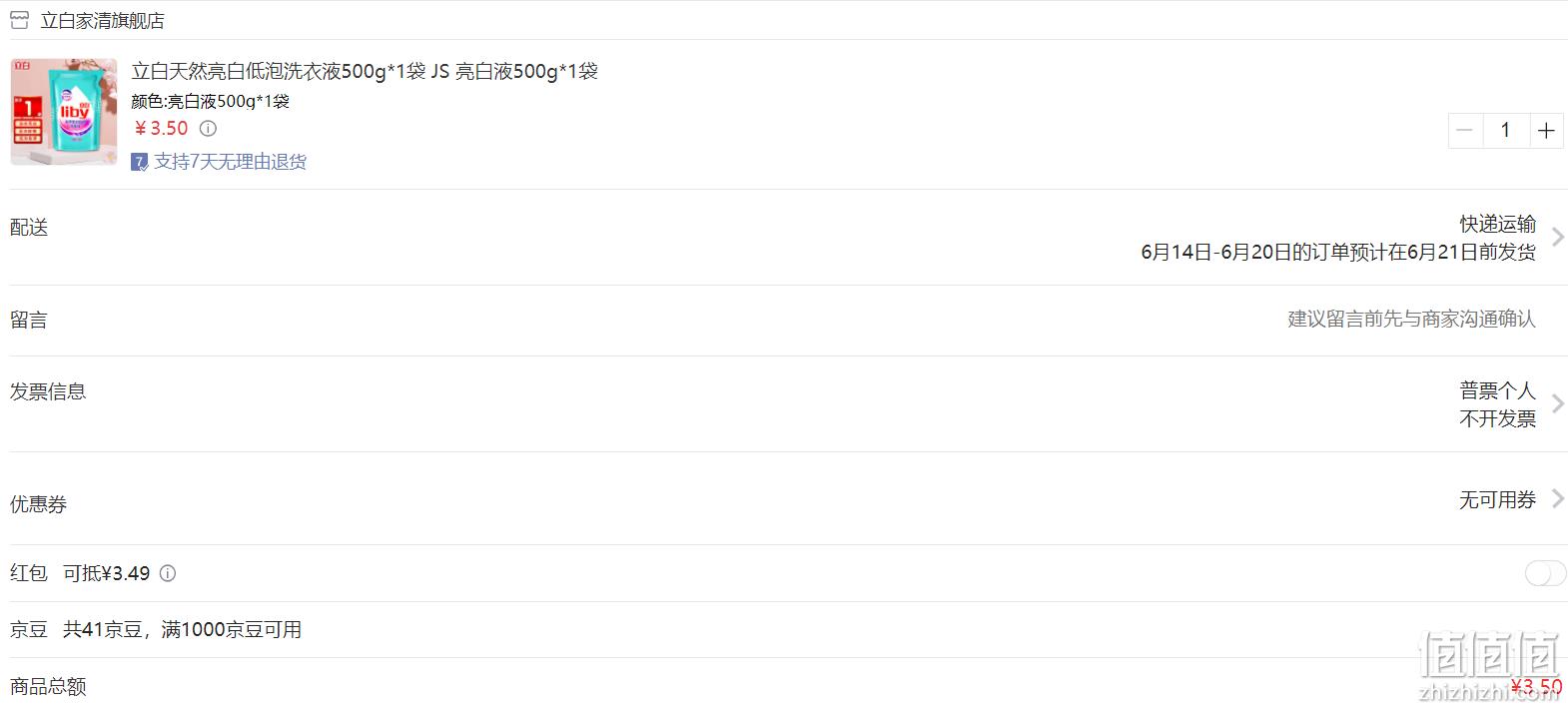Decrease quantity with the minus button
The image size is (1568, 710).
[1465, 130]
